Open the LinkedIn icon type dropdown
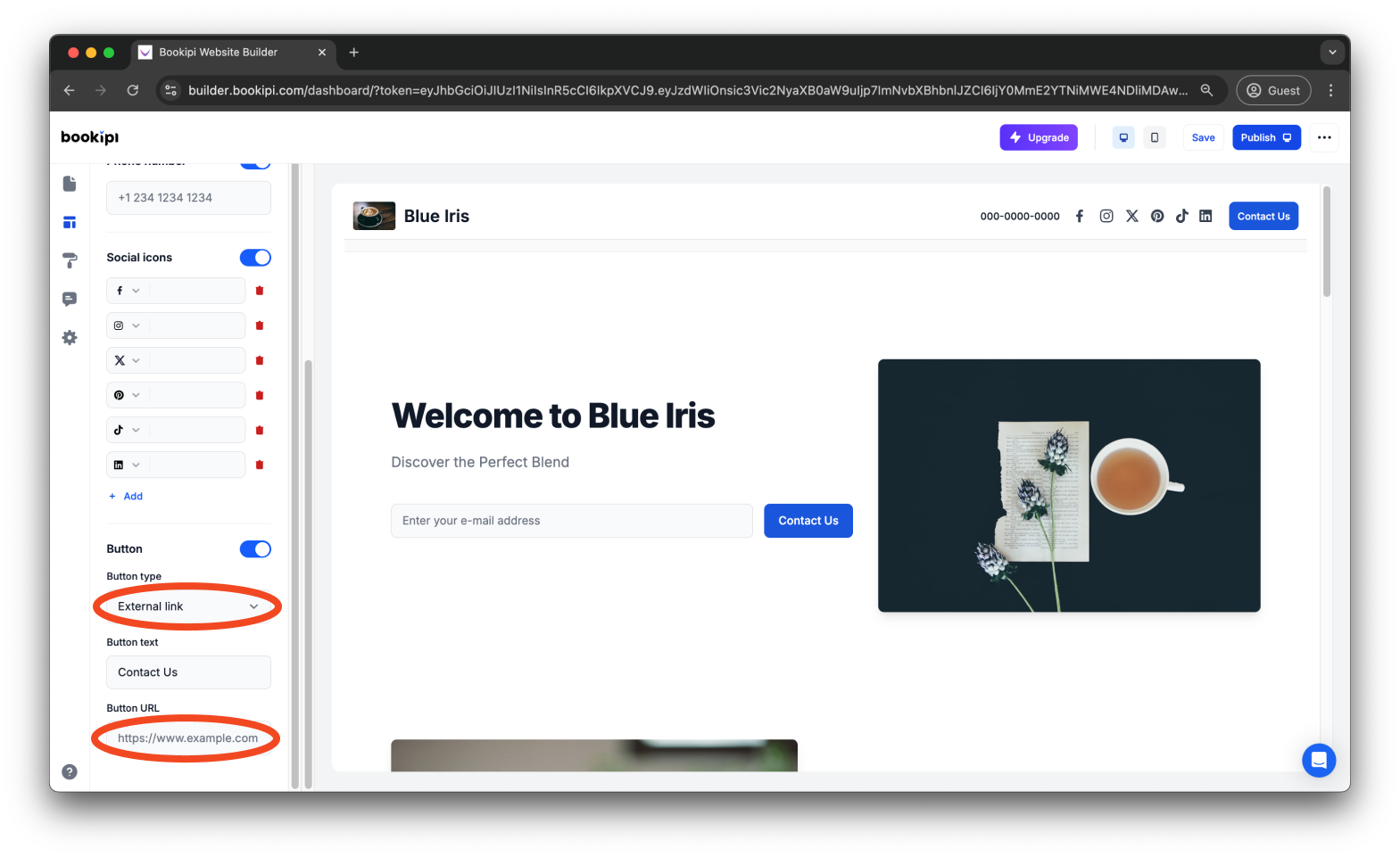Viewport: 1400px width, 857px height. tap(128, 465)
